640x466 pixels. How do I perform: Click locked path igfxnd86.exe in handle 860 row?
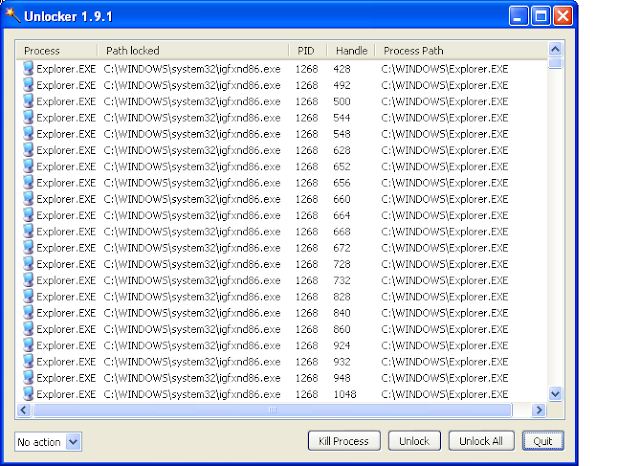coord(192,329)
